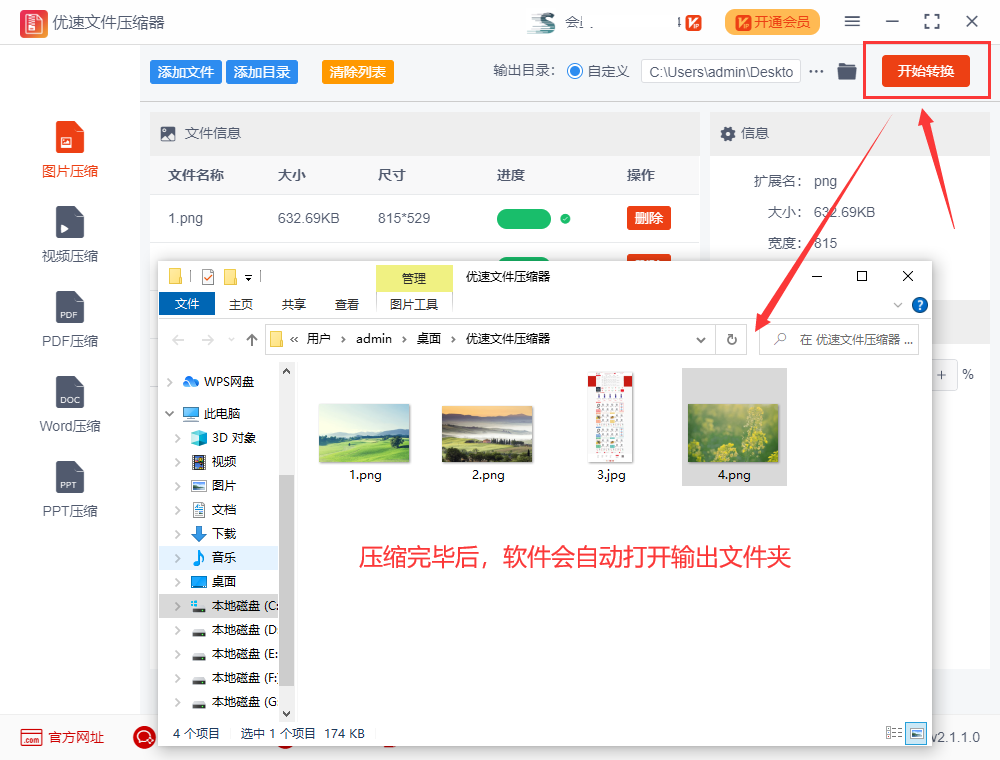Open the quick access toolbar customize dropdown

click(249, 277)
